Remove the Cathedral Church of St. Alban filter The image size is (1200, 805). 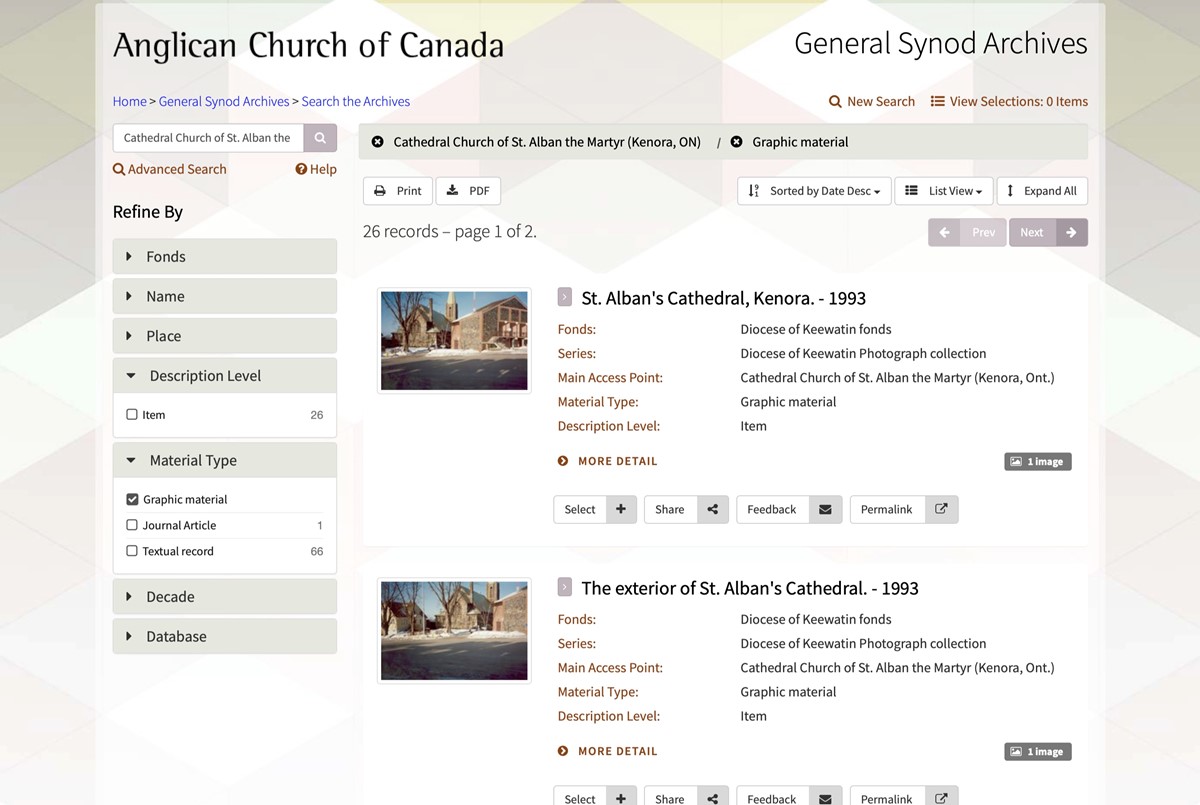point(377,142)
